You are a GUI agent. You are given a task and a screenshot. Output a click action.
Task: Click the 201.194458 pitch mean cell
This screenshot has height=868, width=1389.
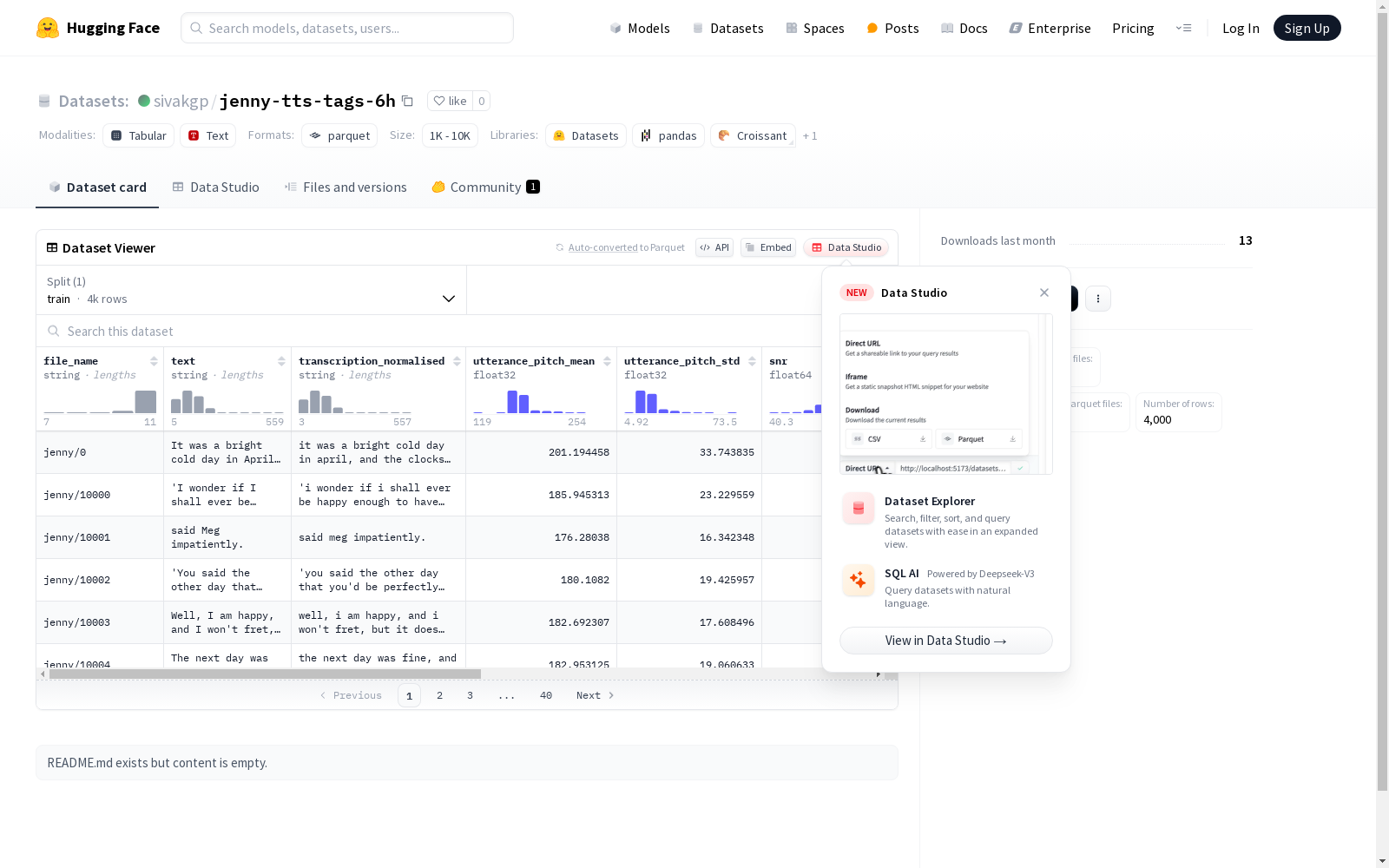pos(541,452)
